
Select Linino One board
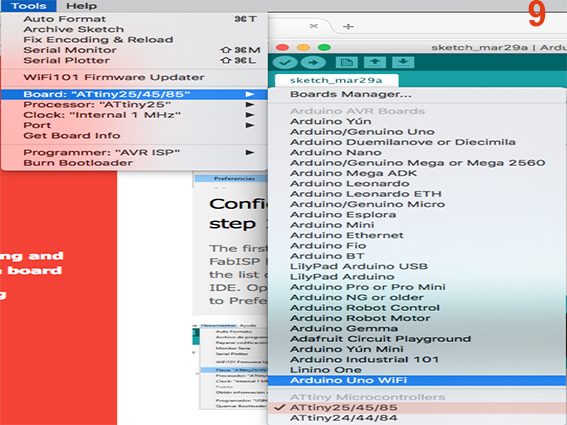click(417, 370)
